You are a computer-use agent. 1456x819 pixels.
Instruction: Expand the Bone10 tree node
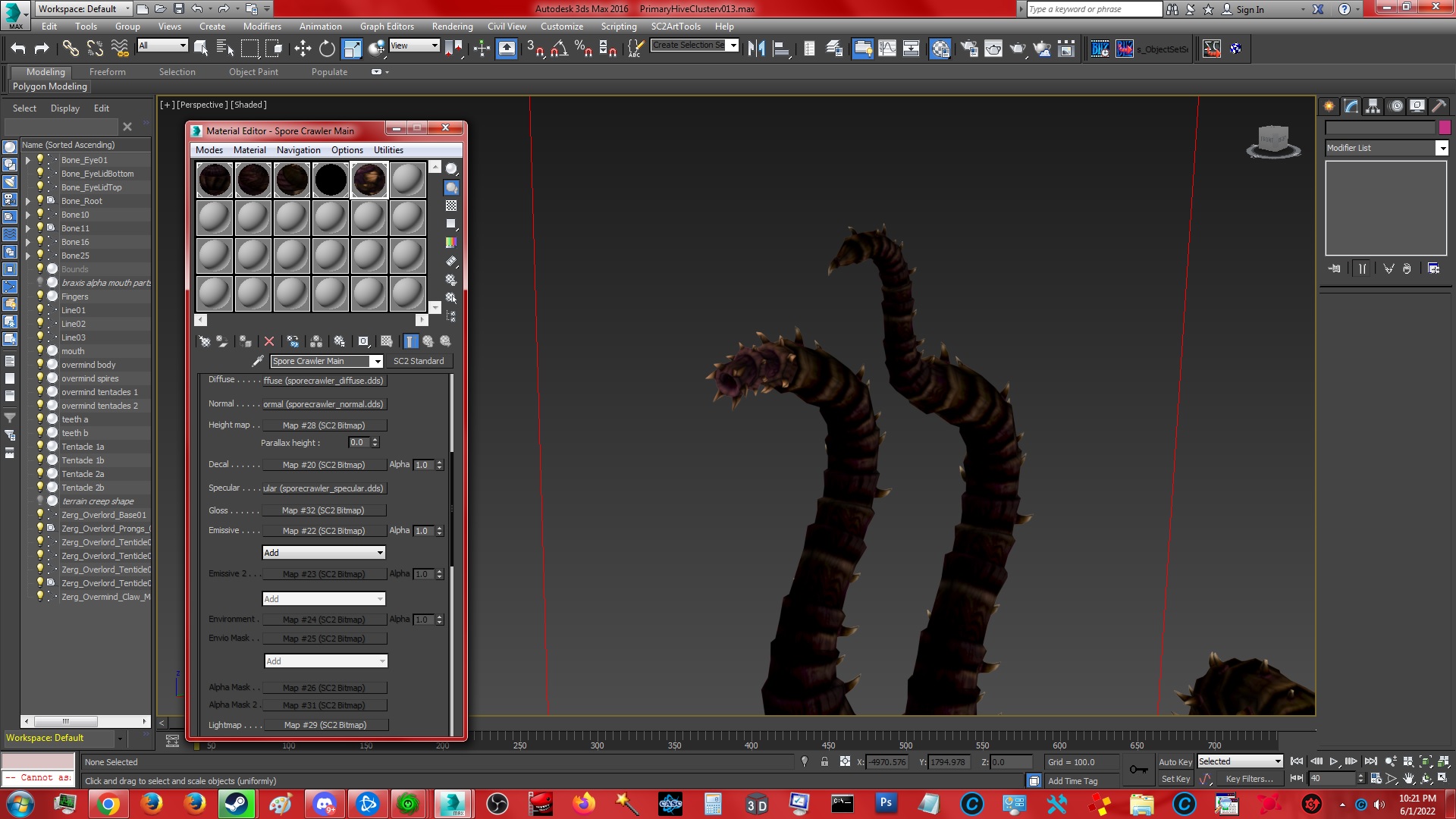[28, 215]
